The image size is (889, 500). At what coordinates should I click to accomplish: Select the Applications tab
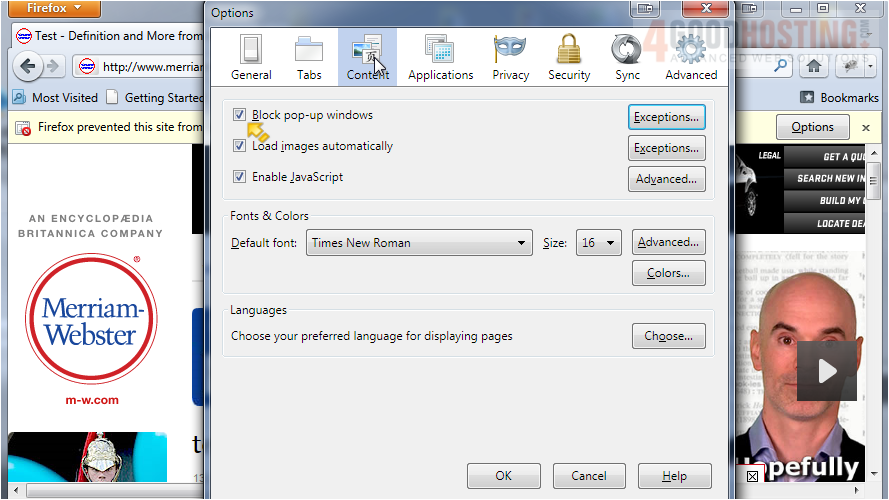(440, 57)
